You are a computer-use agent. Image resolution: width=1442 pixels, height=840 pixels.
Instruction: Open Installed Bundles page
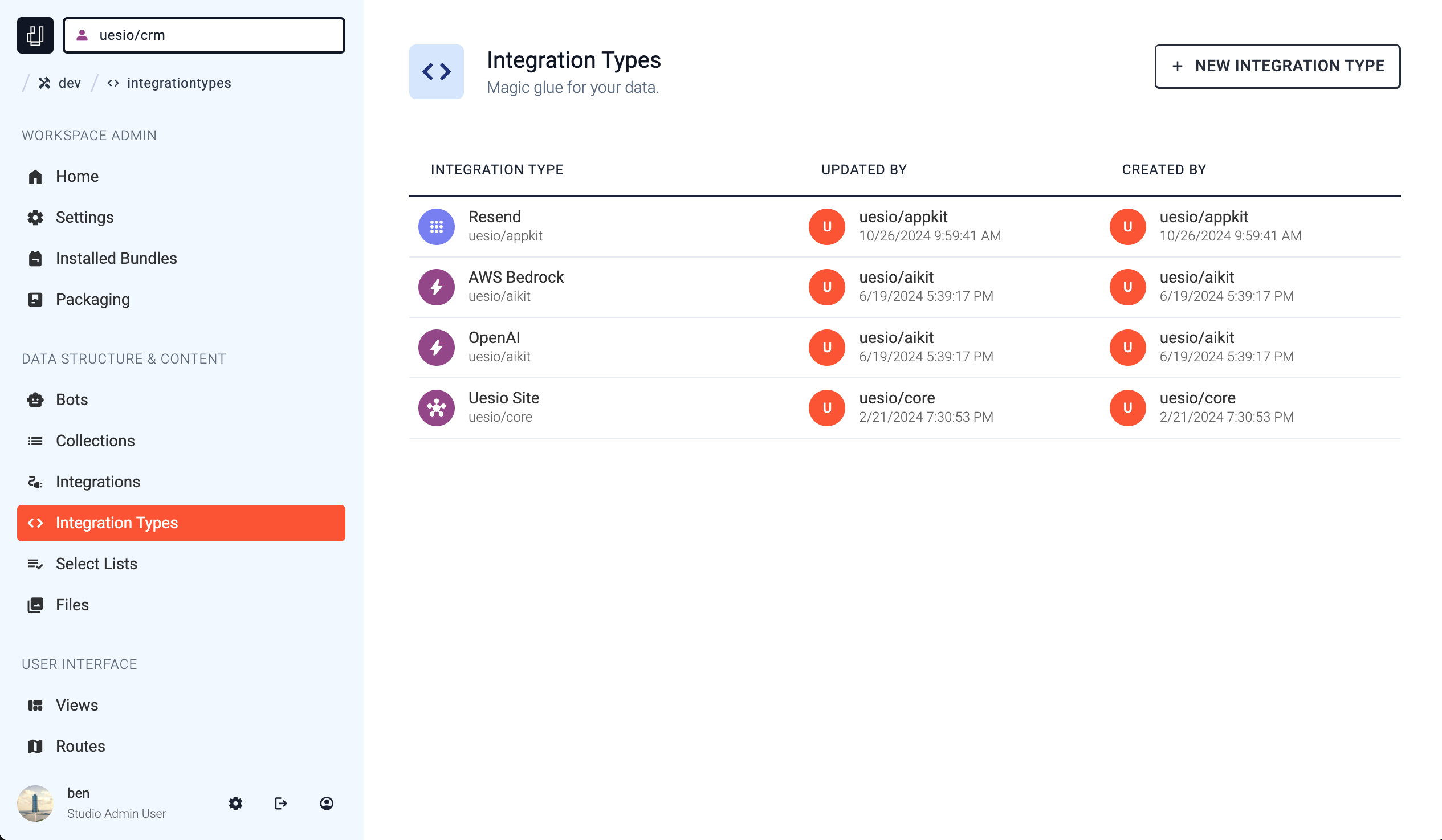point(181,259)
